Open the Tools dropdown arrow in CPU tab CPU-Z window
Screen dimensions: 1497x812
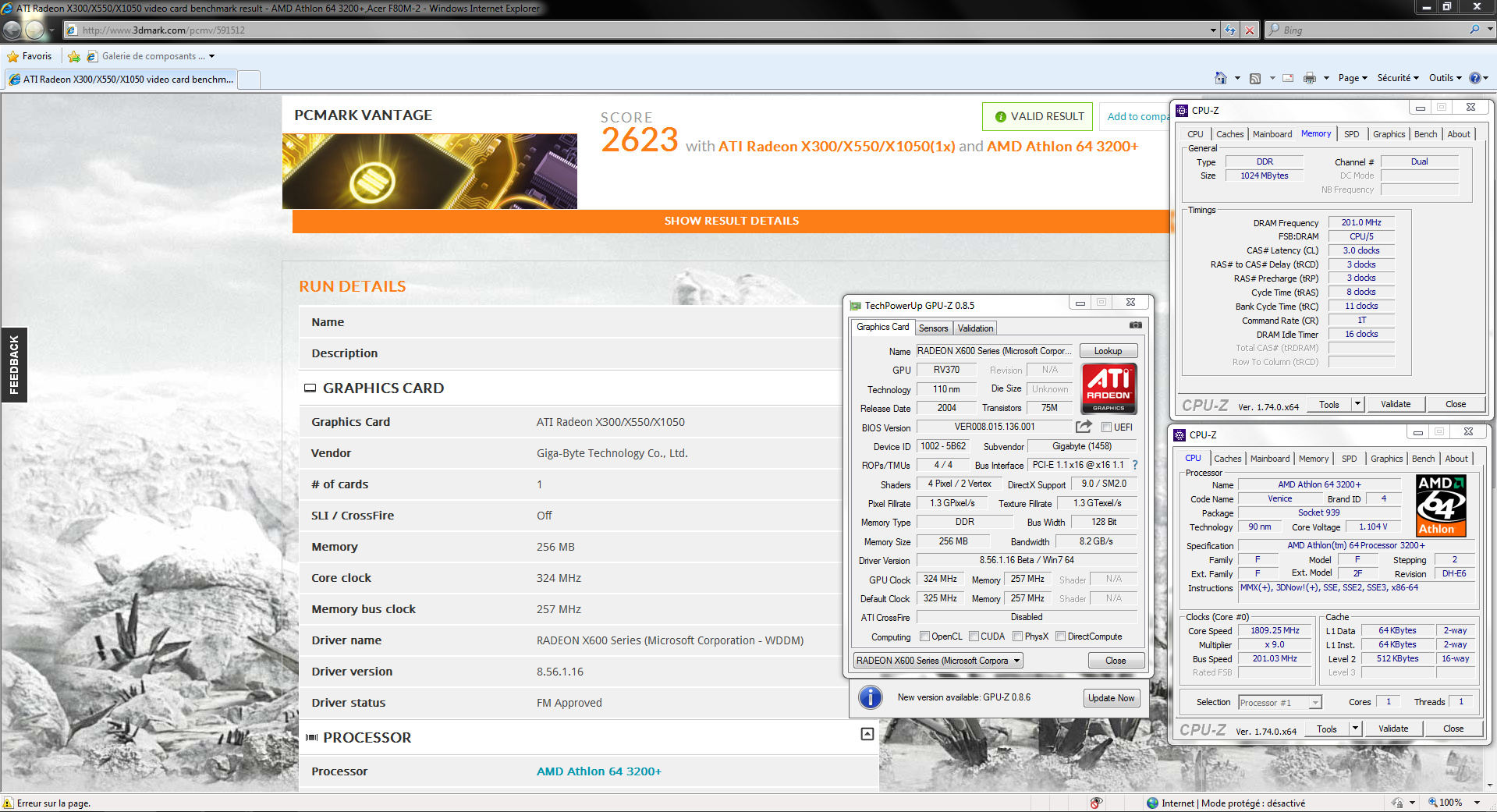pyautogui.click(x=1355, y=729)
